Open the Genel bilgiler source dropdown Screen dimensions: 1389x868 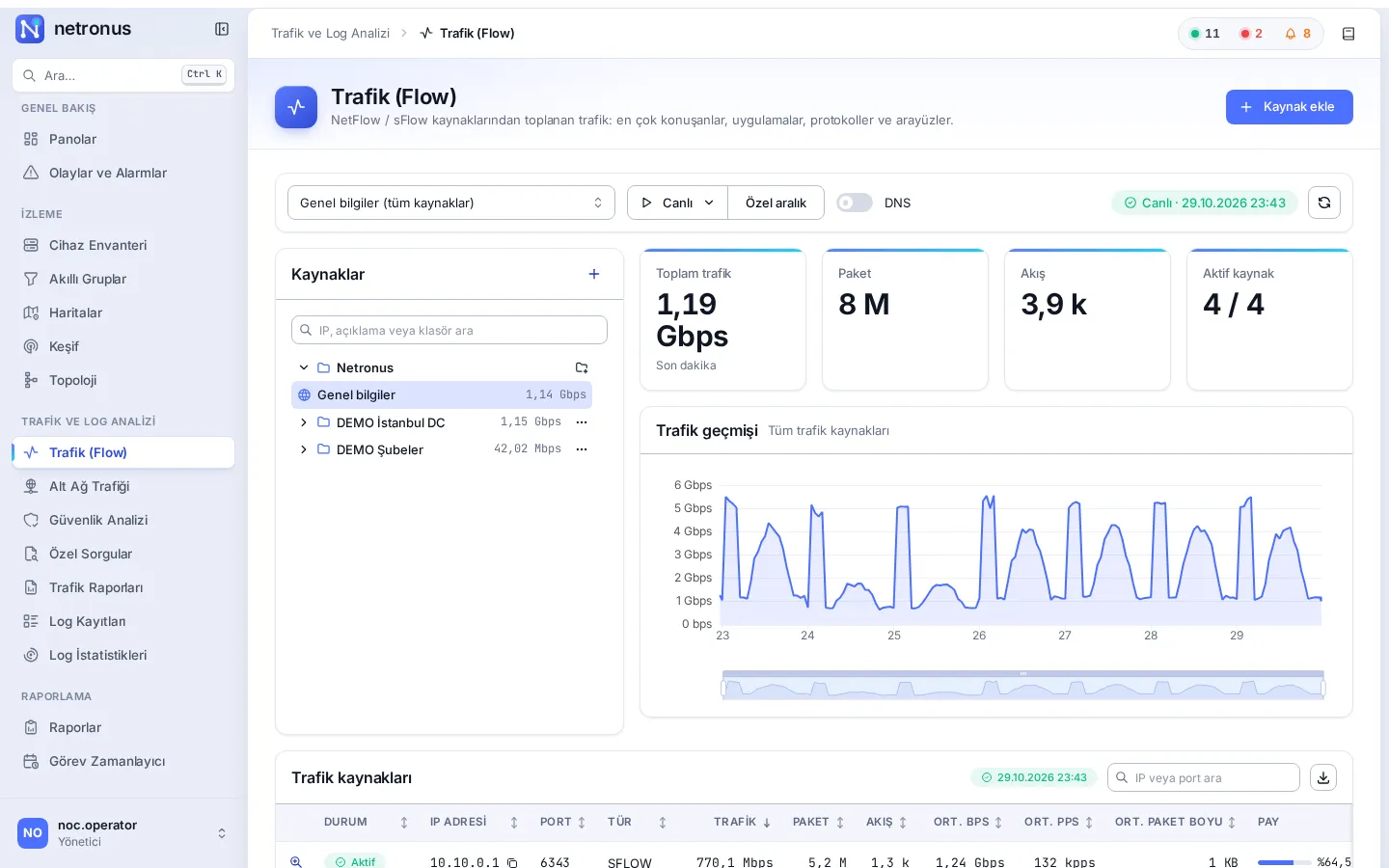tap(451, 203)
